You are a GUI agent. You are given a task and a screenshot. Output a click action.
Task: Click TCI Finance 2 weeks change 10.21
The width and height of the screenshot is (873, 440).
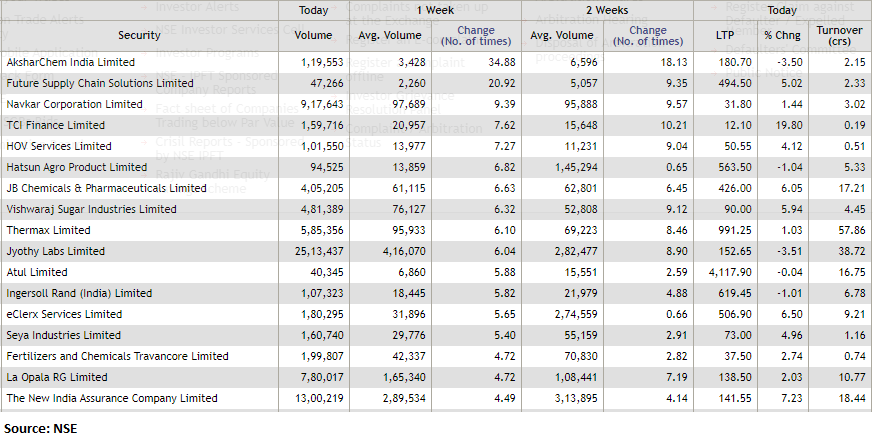point(674,125)
